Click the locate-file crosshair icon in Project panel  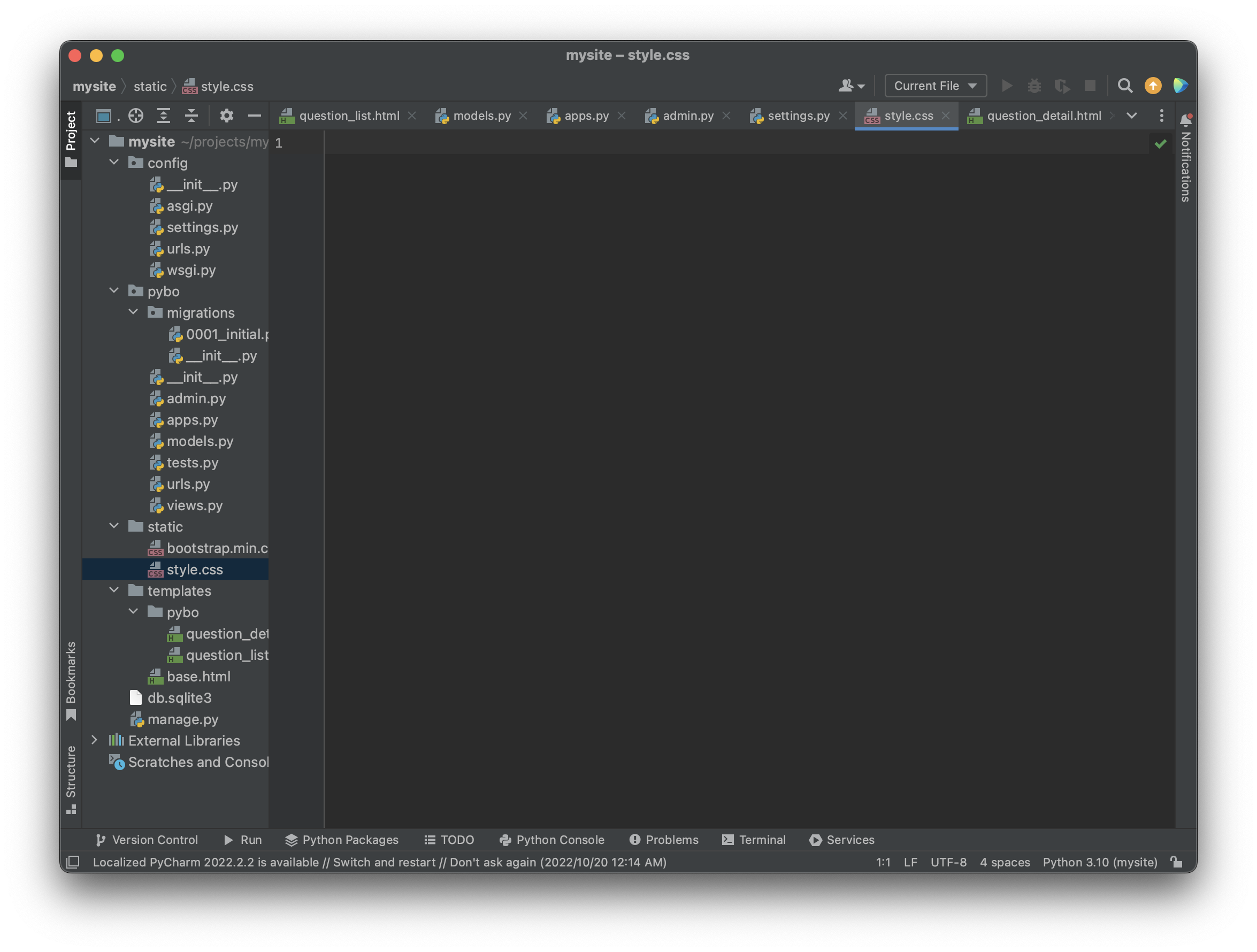coord(135,116)
